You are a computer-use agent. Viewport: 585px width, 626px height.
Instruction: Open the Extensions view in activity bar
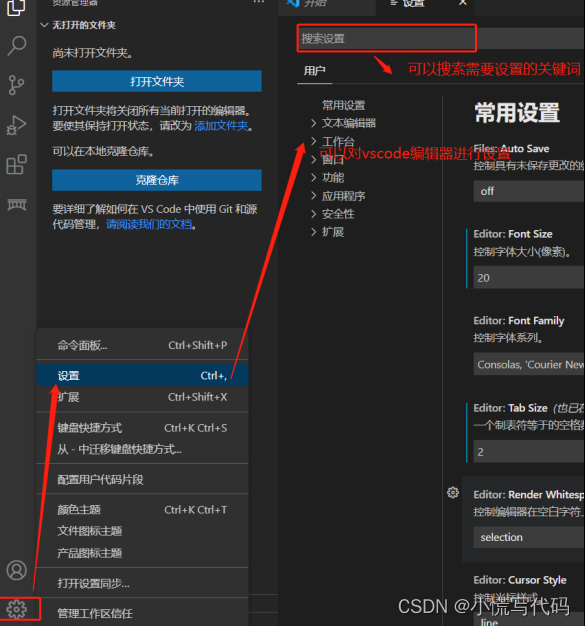(17, 164)
